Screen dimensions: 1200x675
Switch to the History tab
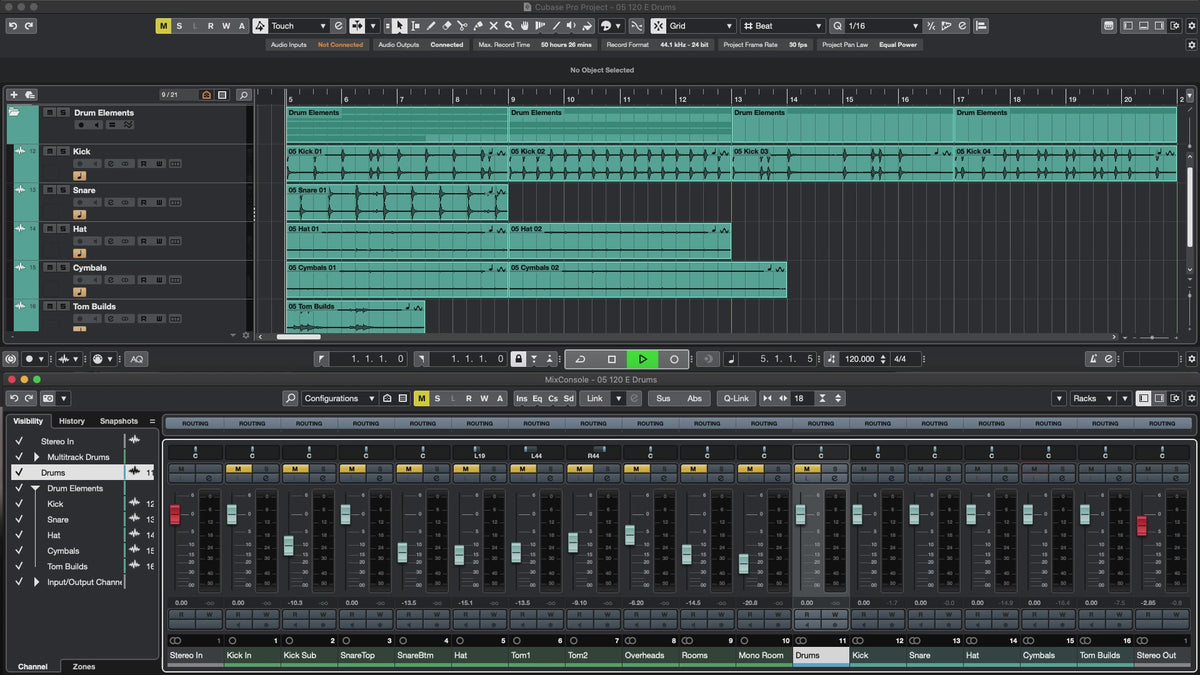coord(71,421)
